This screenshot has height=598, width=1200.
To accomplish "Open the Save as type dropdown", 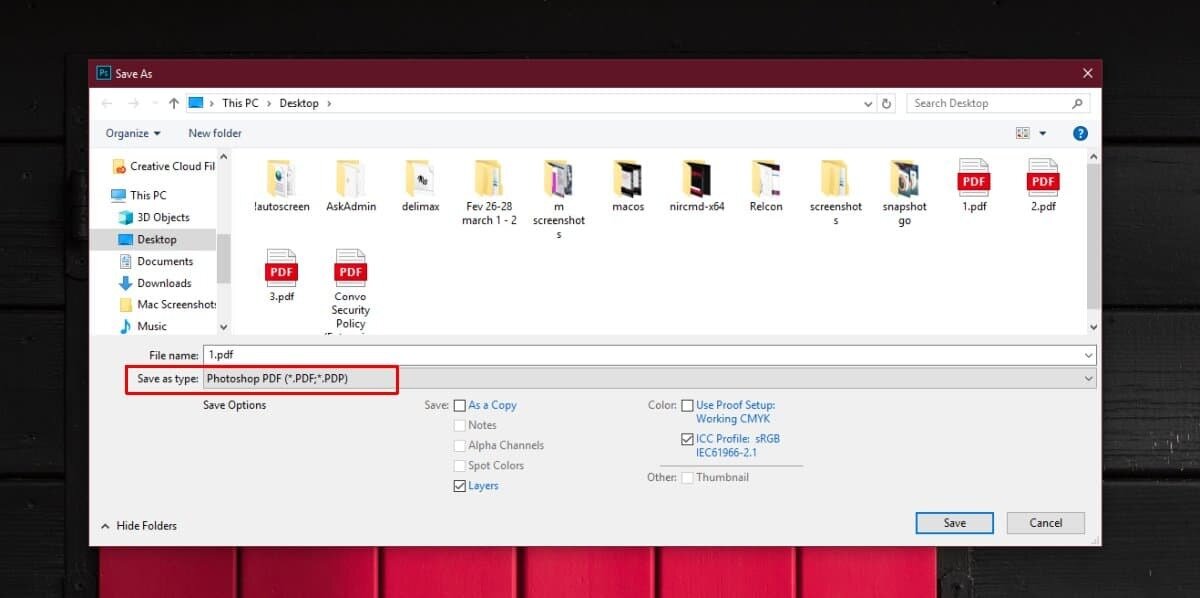I will 648,379.
